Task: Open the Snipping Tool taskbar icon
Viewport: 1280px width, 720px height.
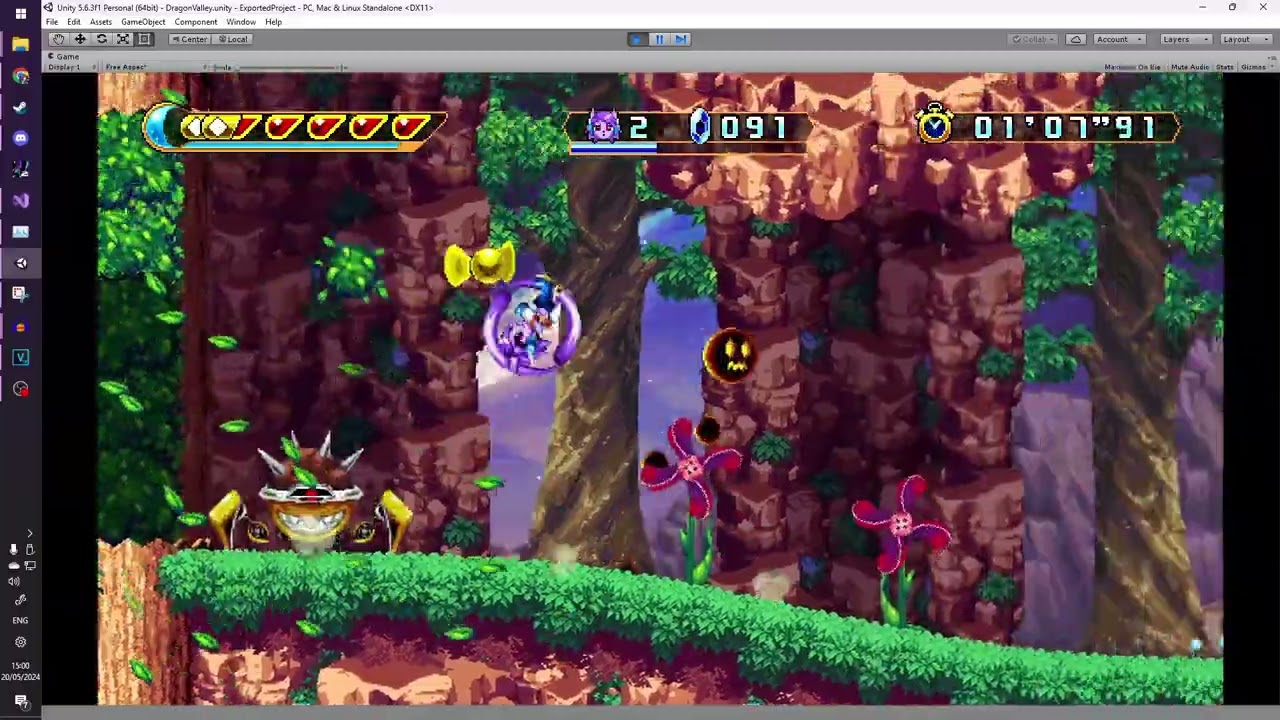Action: pos(20,293)
